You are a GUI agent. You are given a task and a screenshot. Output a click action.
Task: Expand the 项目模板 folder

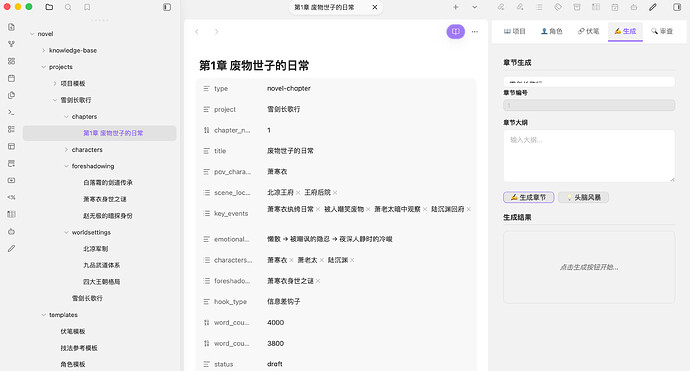(x=55, y=83)
